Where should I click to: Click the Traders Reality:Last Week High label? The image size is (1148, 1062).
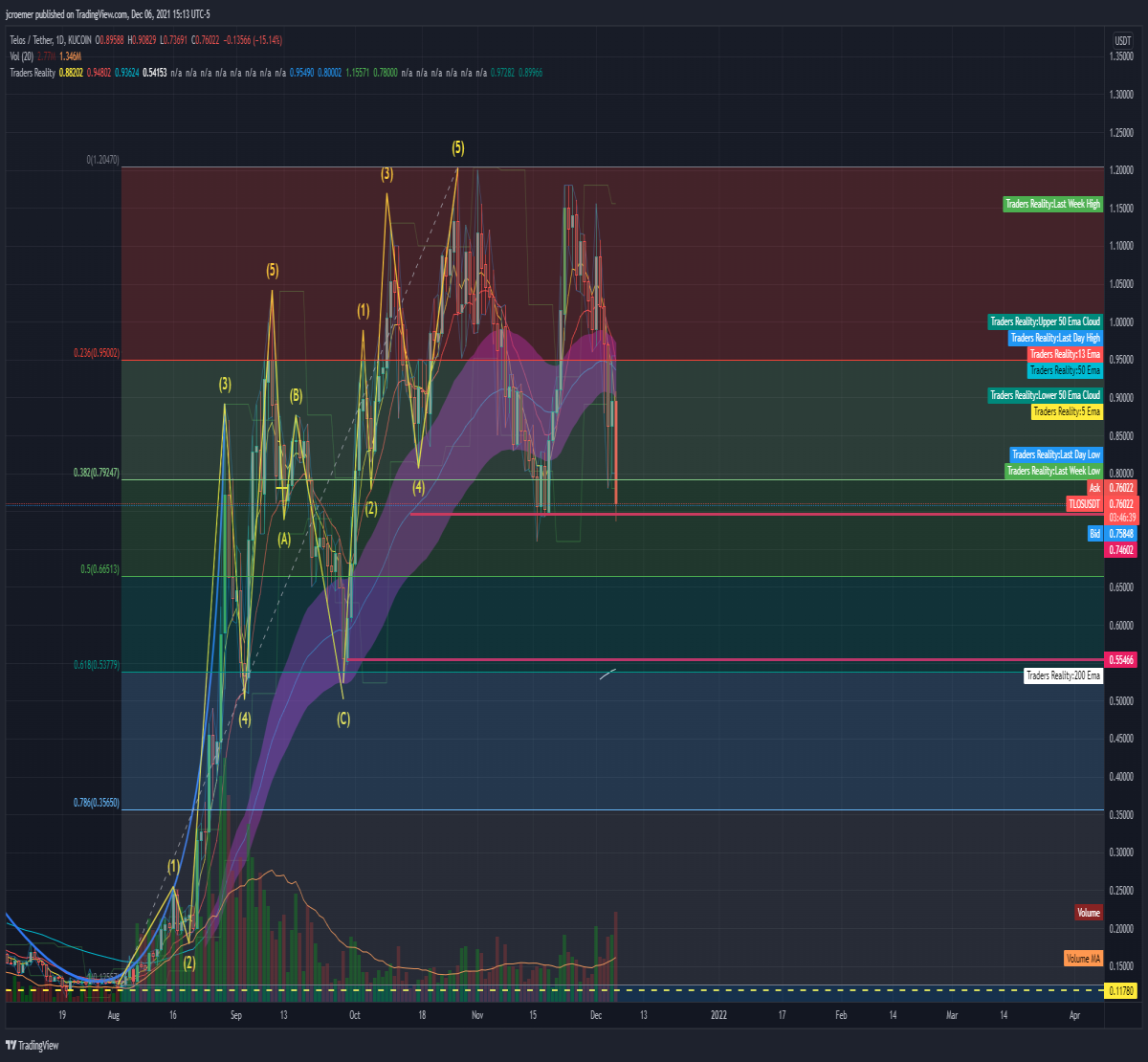click(x=1052, y=204)
